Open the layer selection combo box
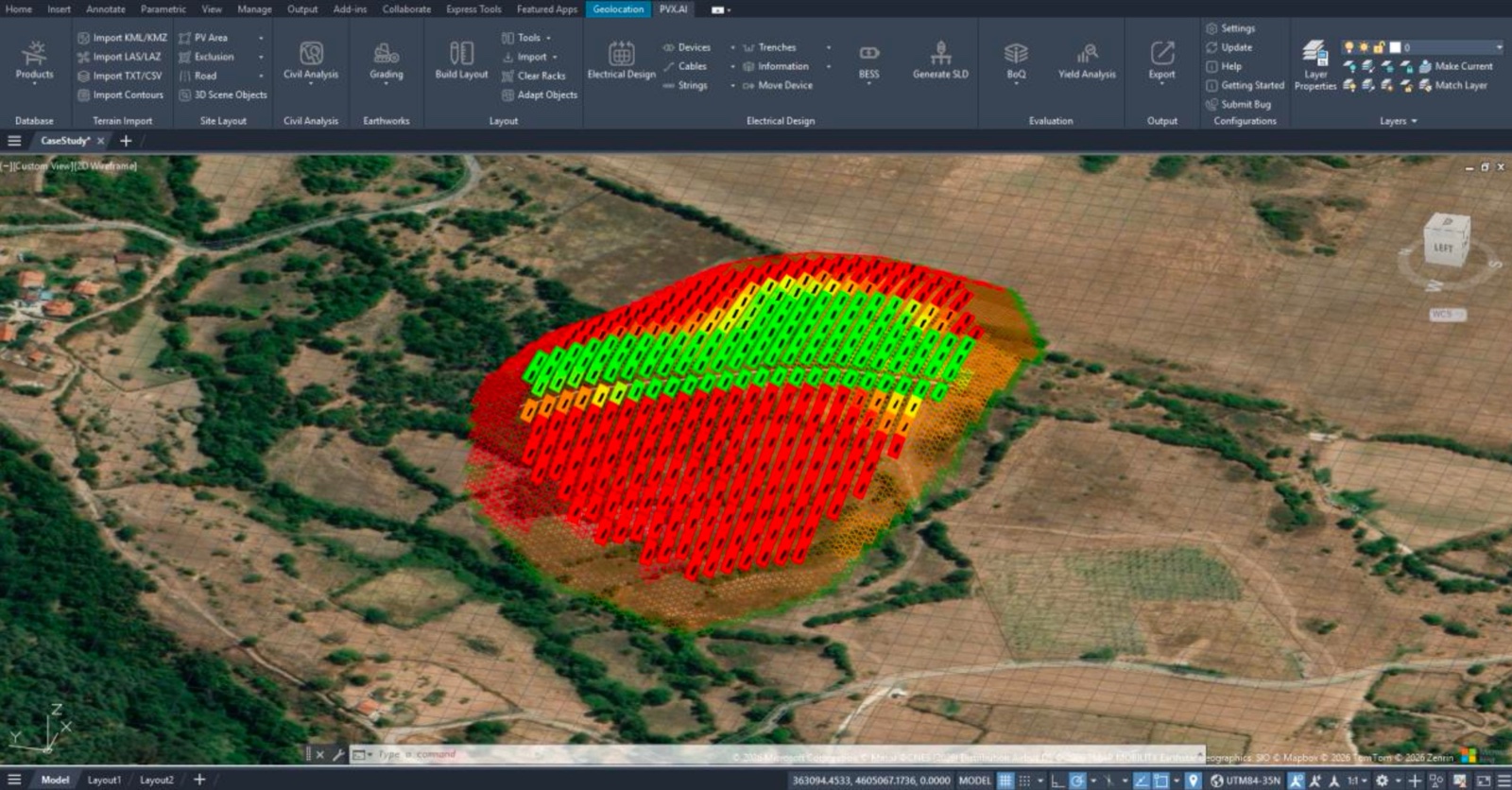This screenshot has width=1512, height=790. click(1423, 47)
